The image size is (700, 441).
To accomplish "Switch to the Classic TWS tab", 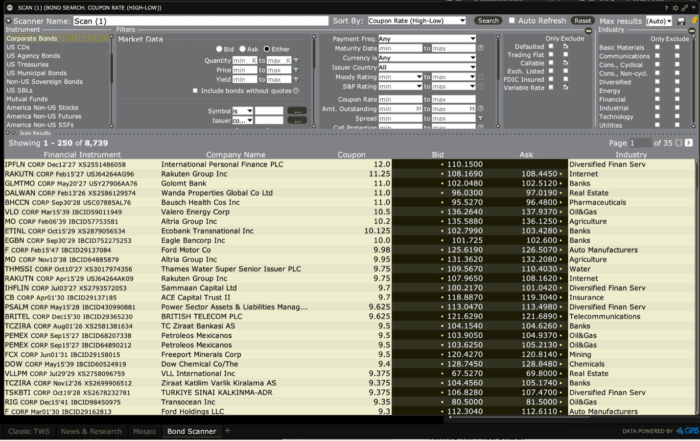I will coord(29,431).
